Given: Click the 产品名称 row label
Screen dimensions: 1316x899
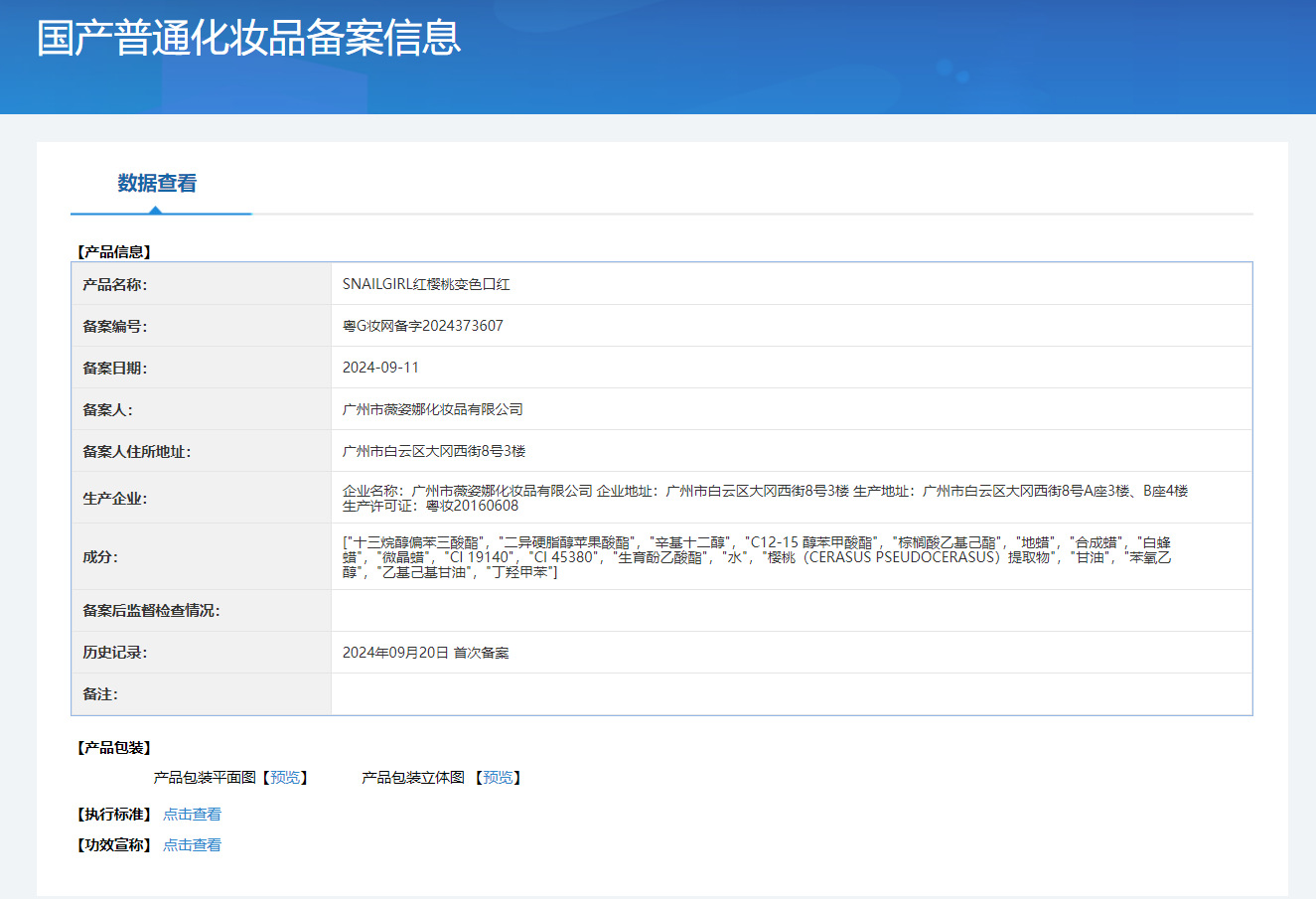Looking at the screenshot, I should 114,285.
